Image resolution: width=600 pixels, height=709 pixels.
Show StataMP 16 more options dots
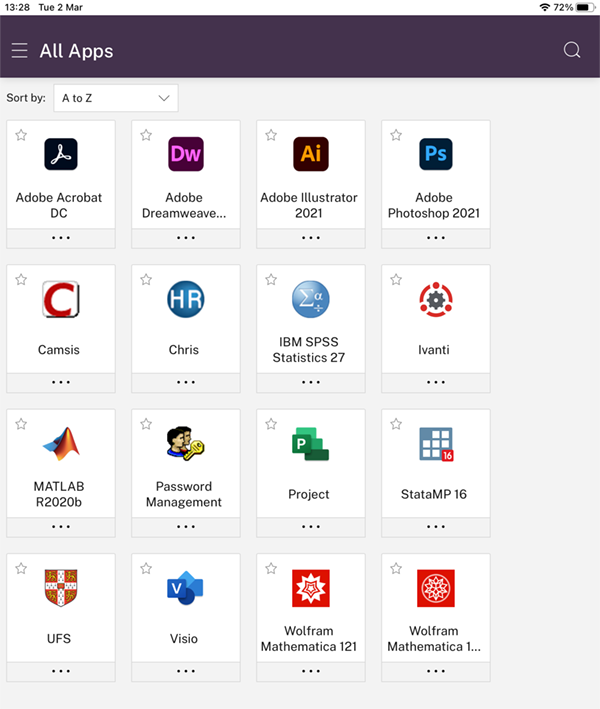click(x=436, y=527)
